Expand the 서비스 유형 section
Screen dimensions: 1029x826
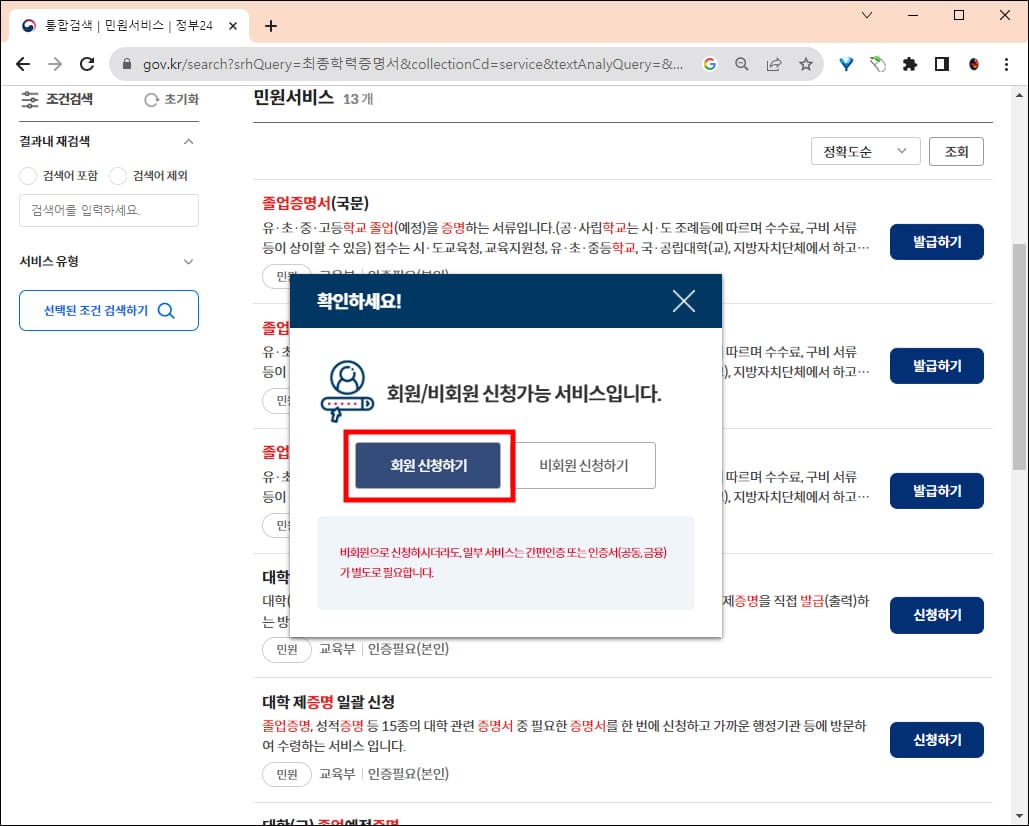pyautogui.click(x=189, y=260)
